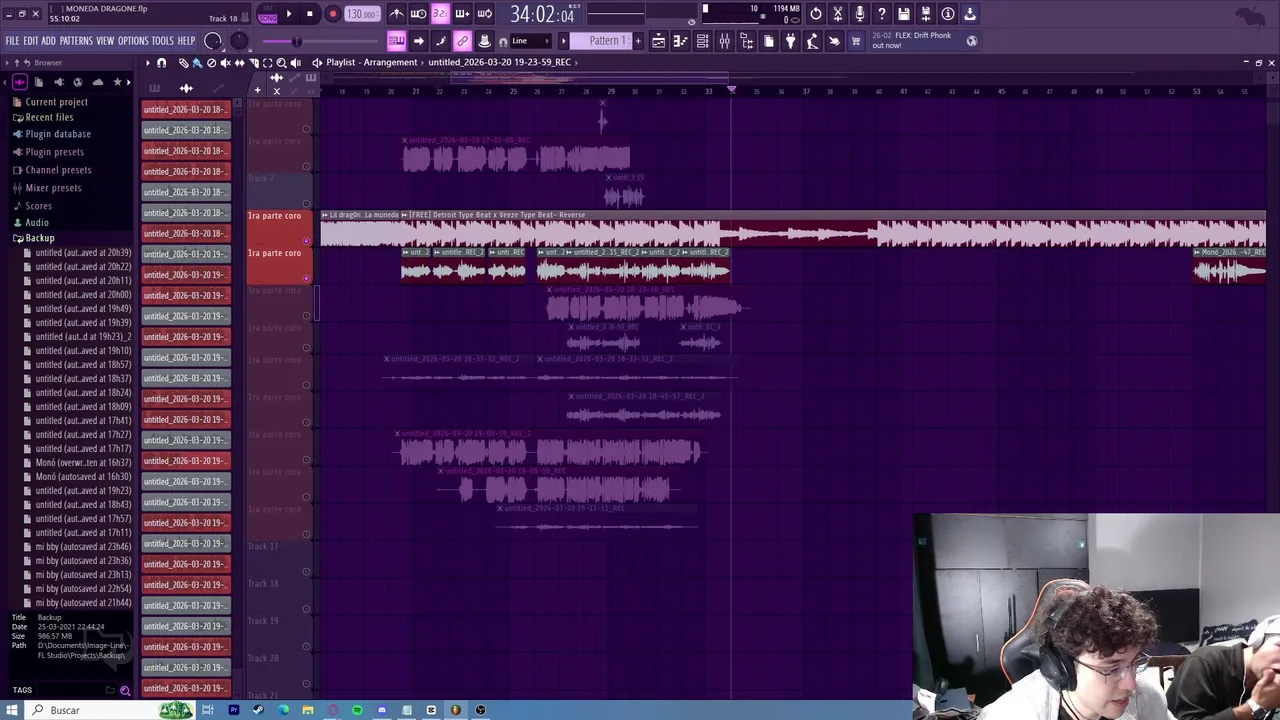
Task: Click the main volume knob
Action: click(213, 41)
